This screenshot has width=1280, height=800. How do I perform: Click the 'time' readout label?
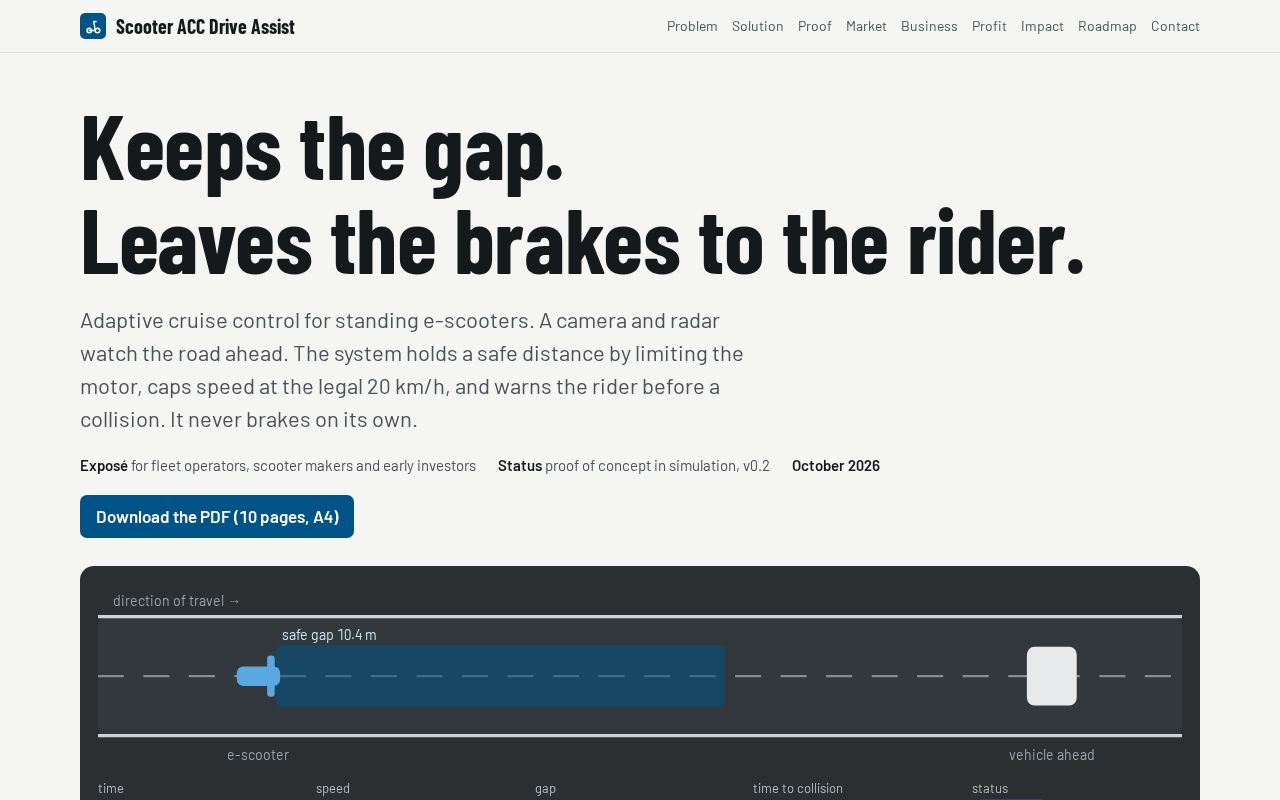111,788
